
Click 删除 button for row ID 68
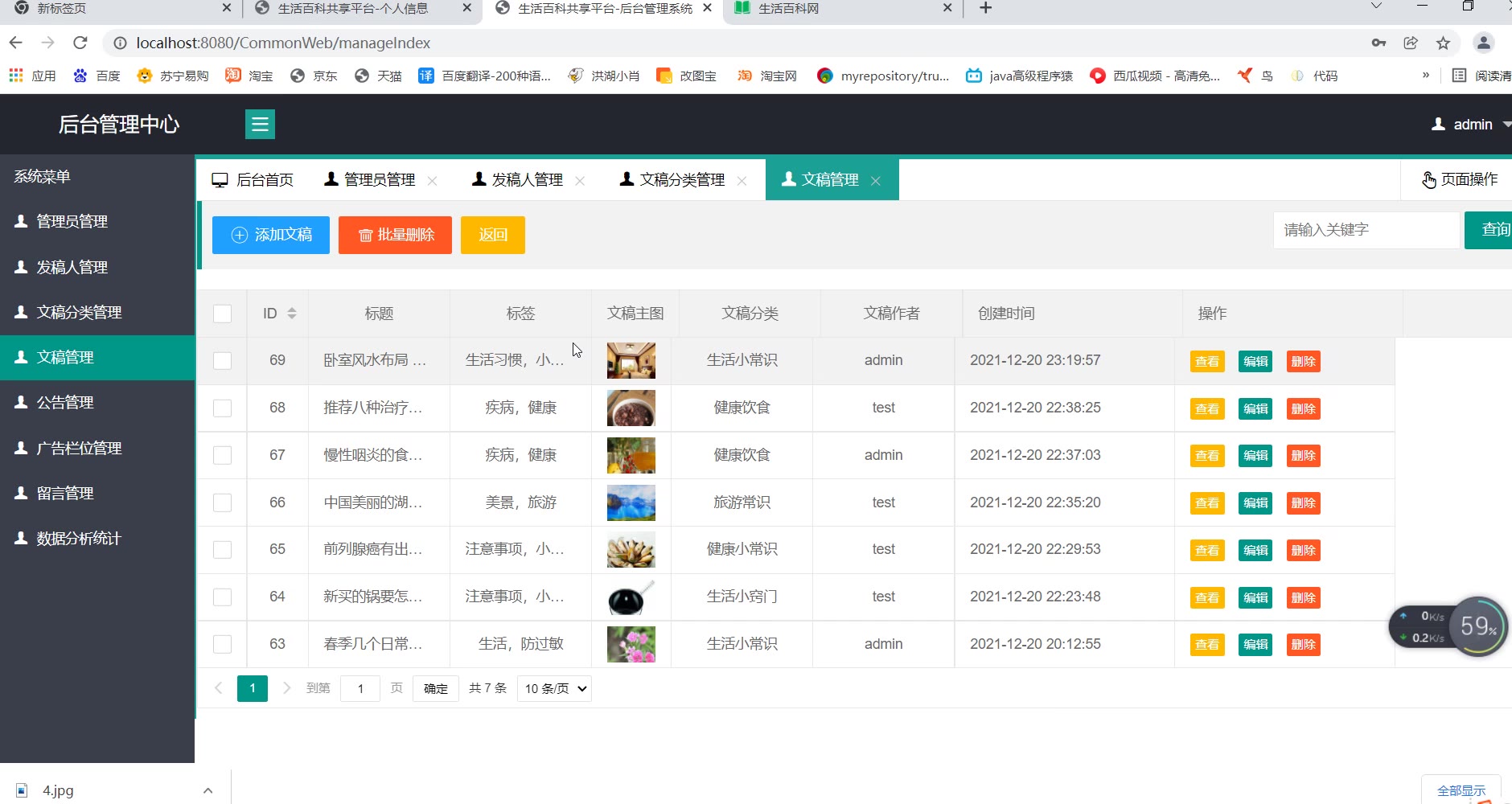[1303, 408]
